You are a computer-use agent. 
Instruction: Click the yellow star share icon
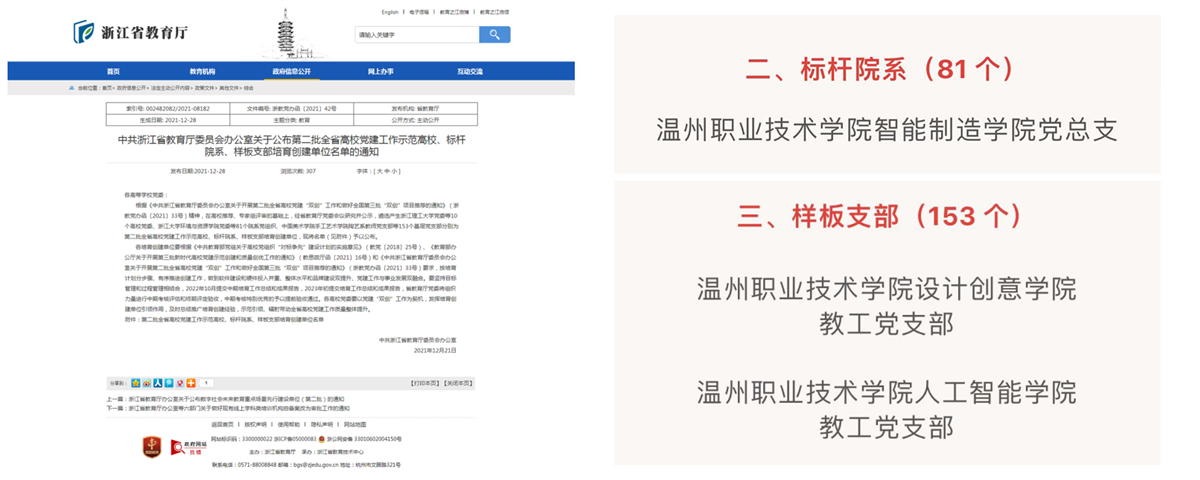[136, 383]
